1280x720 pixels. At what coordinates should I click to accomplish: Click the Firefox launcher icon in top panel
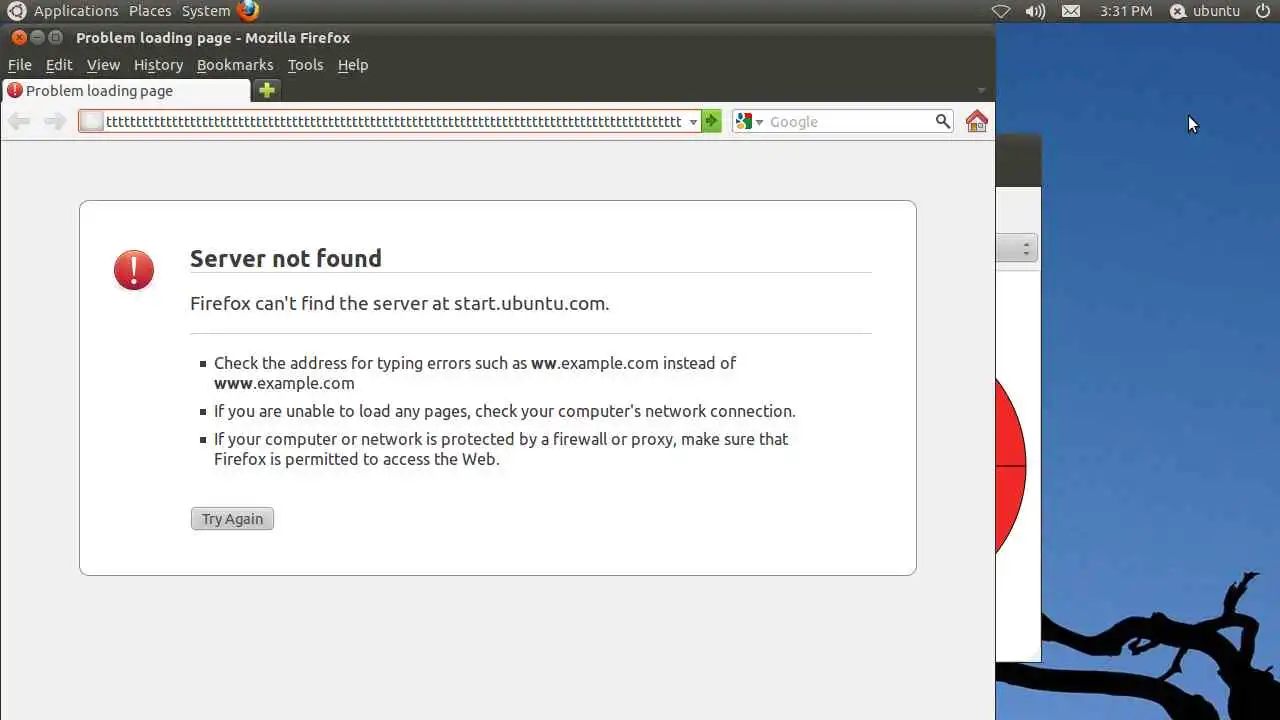pyautogui.click(x=248, y=11)
